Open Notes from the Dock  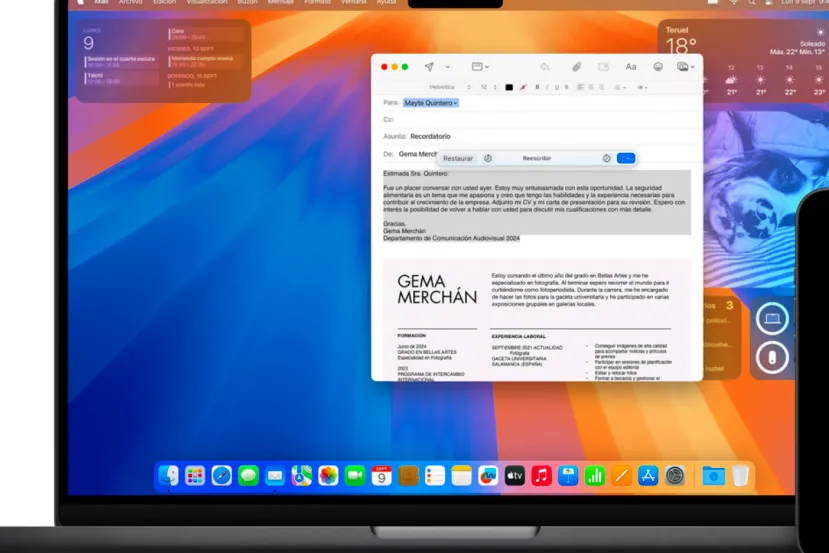[462, 476]
